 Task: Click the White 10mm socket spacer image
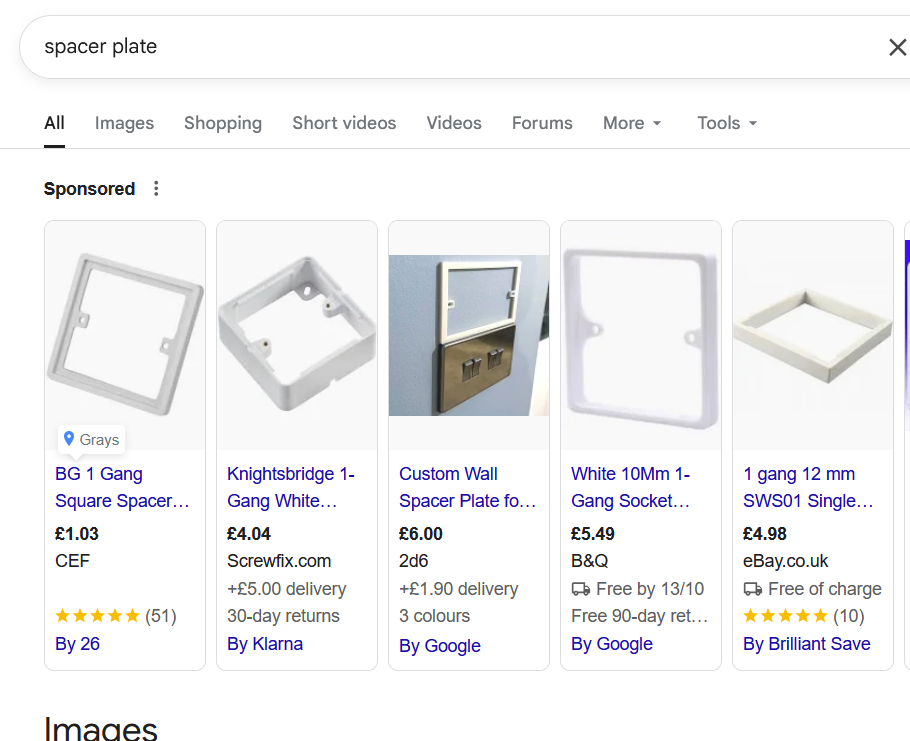641,336
